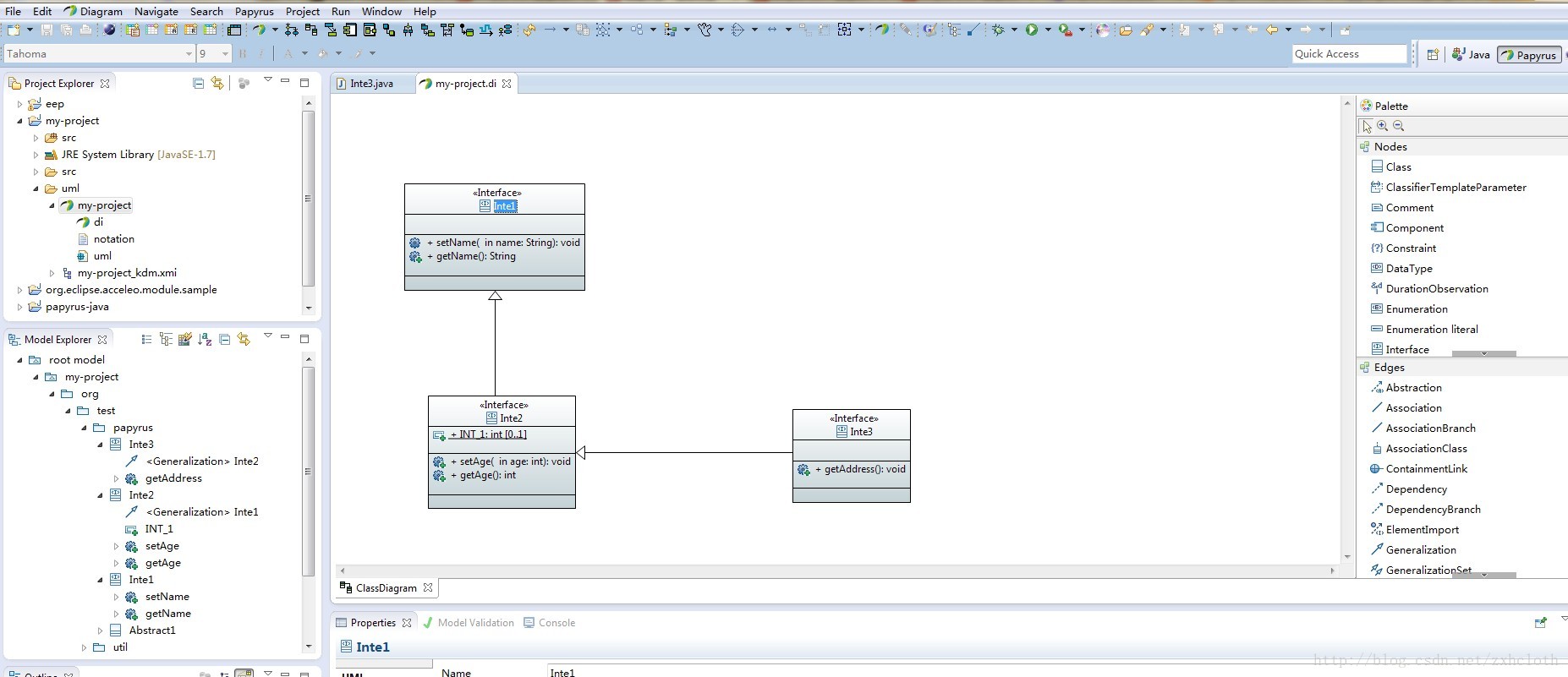The width and height of the screenshot is (1568, 677).
Task: Expand the util package node
Action: pos(84,647)
